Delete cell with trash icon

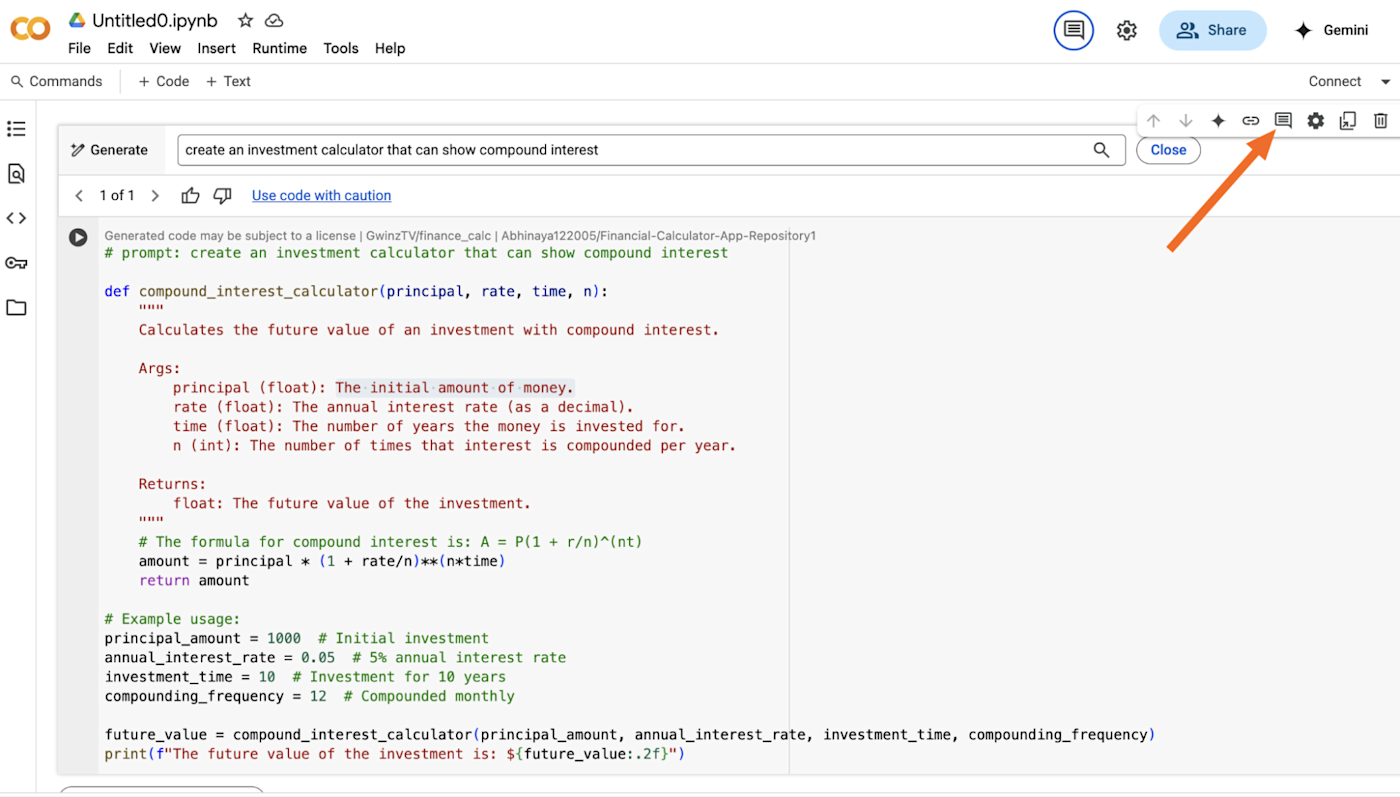coord(1380,121)
